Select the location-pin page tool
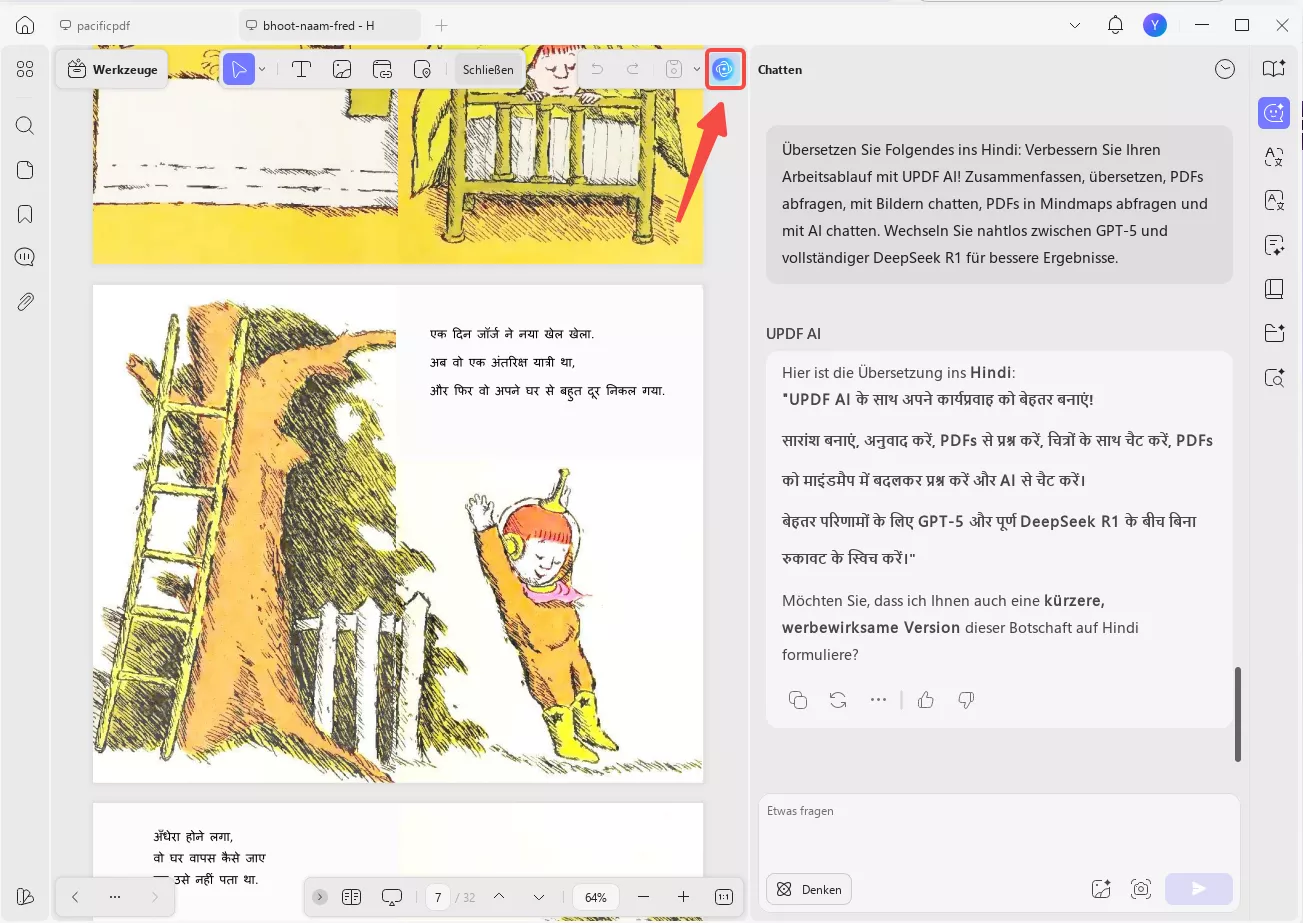This screenshot has width=1303, height=923. coord(423,69)
